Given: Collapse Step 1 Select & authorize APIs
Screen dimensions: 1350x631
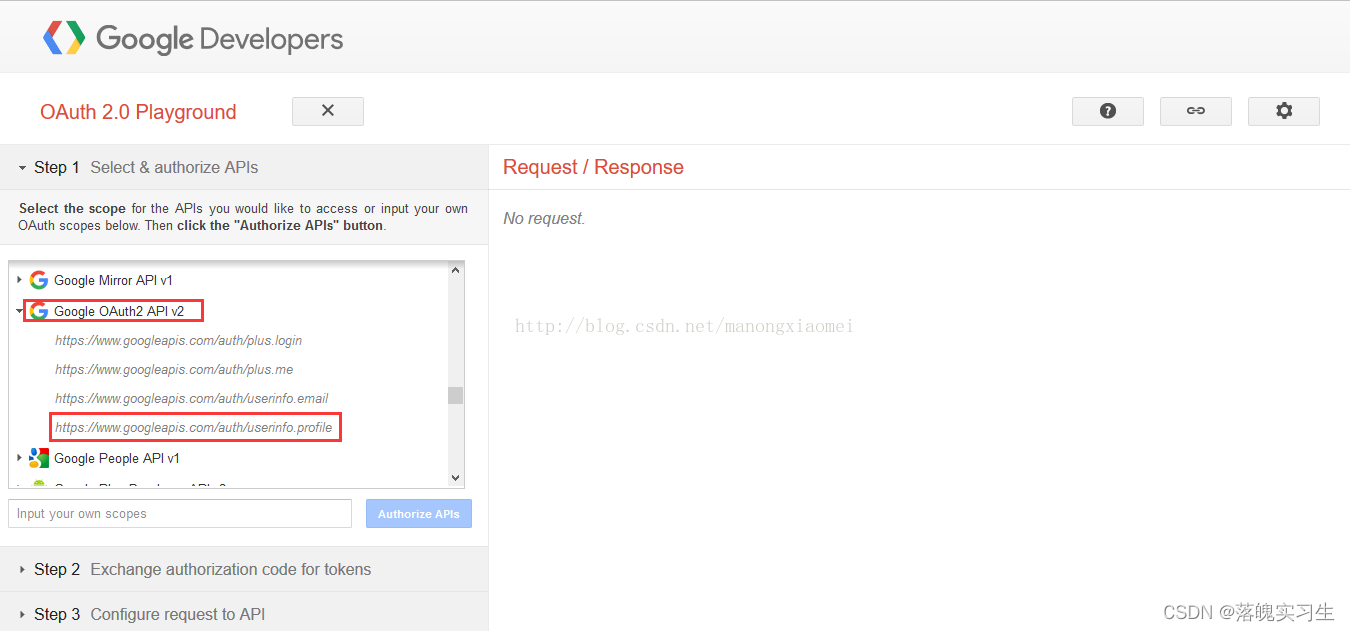Looking at the screenshot, I should pyautogui.click(x=23, y=168).
